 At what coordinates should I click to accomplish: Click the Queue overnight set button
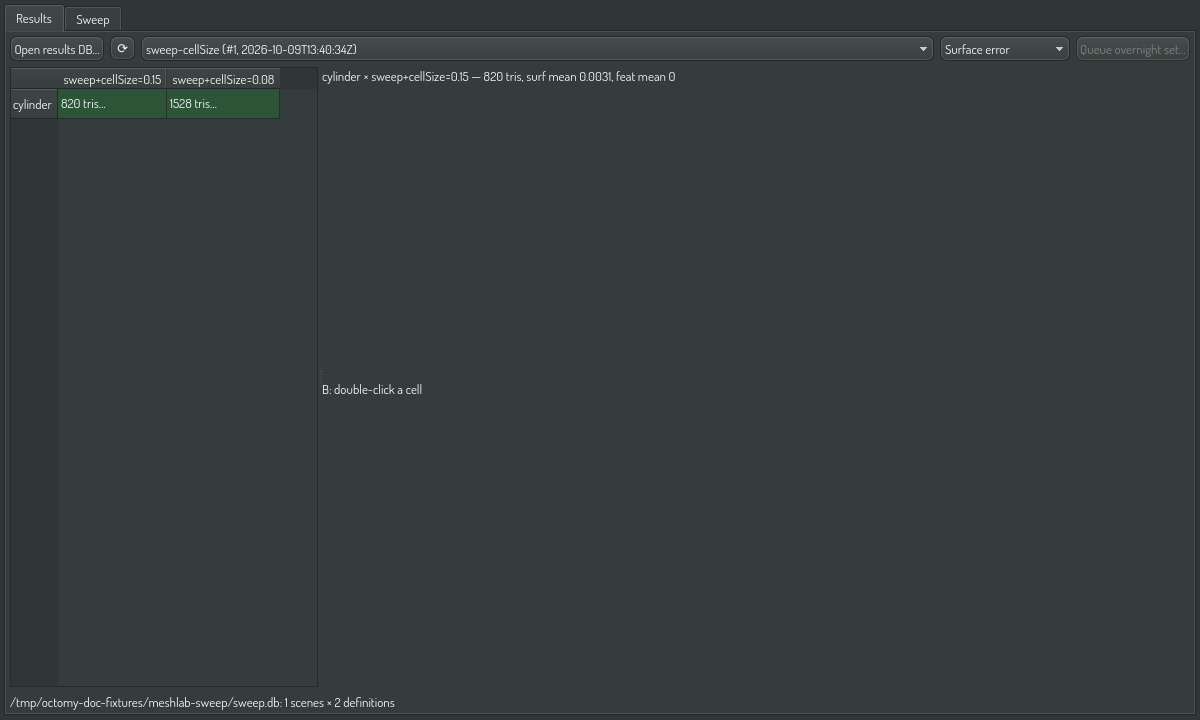[x=1133, y=49]
